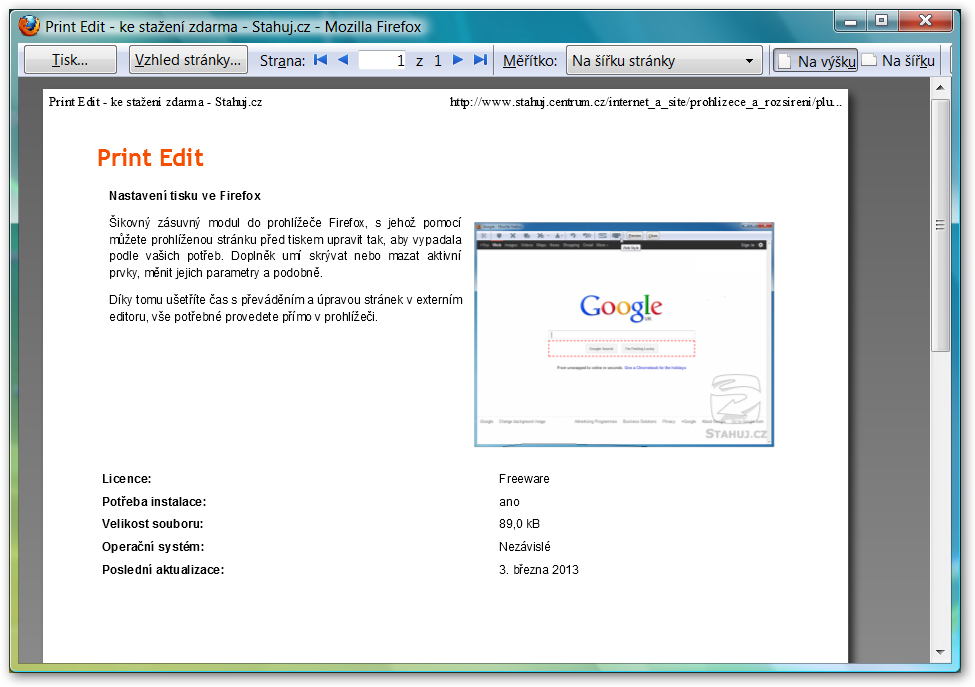Go to the next page arrow

458,60
